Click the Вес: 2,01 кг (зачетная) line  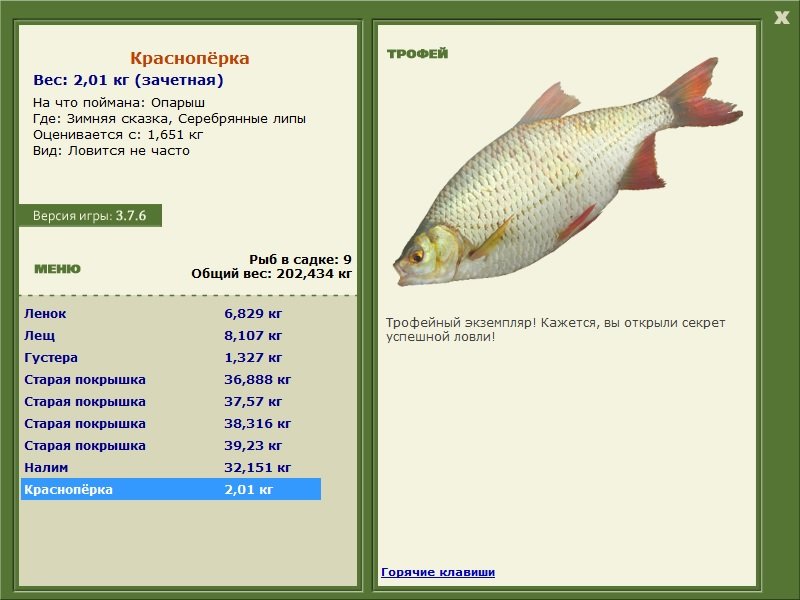pyautogui.click(x=128, y=80)
